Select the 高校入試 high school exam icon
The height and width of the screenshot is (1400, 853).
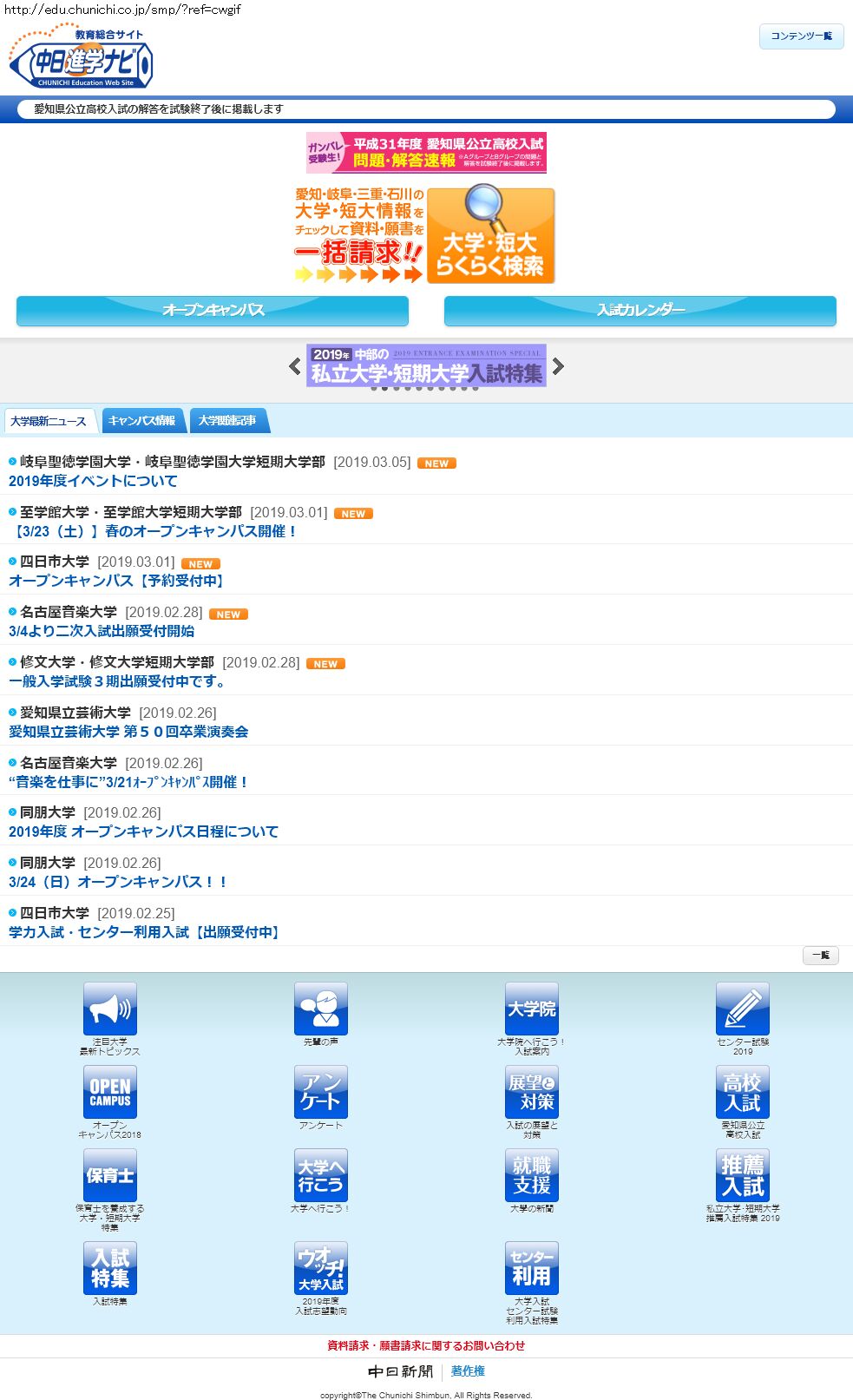click(743, 1092)
